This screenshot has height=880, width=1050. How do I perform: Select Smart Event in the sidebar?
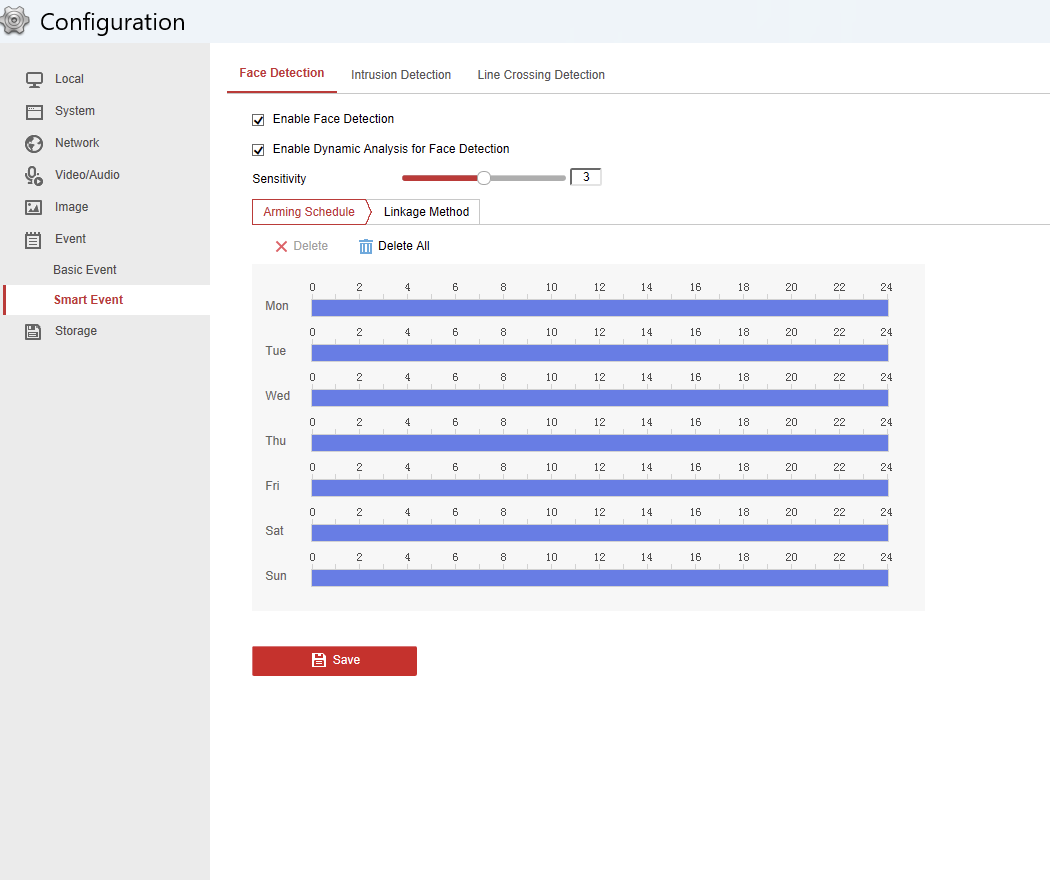88,300
